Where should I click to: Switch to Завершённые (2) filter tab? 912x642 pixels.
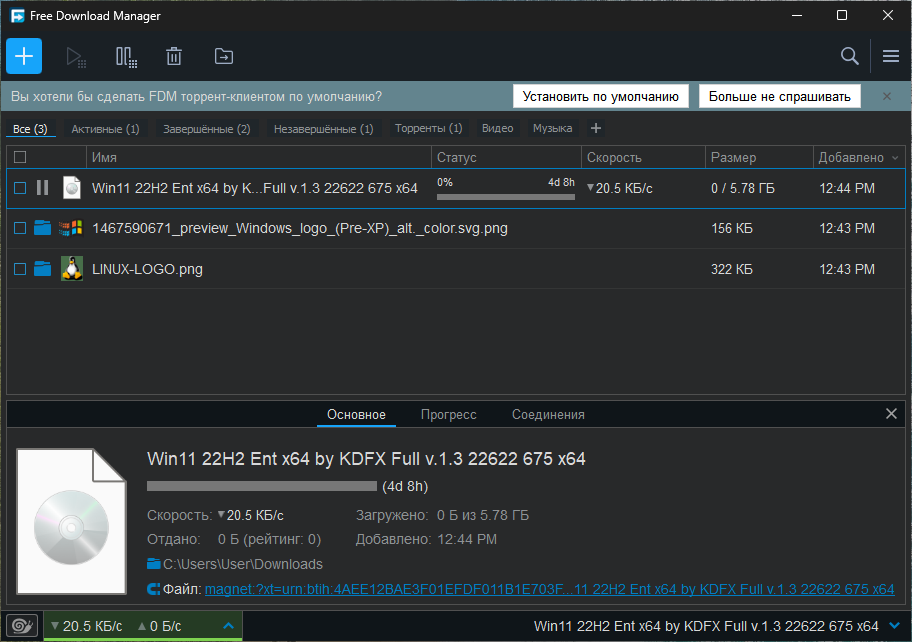point(206,129)
